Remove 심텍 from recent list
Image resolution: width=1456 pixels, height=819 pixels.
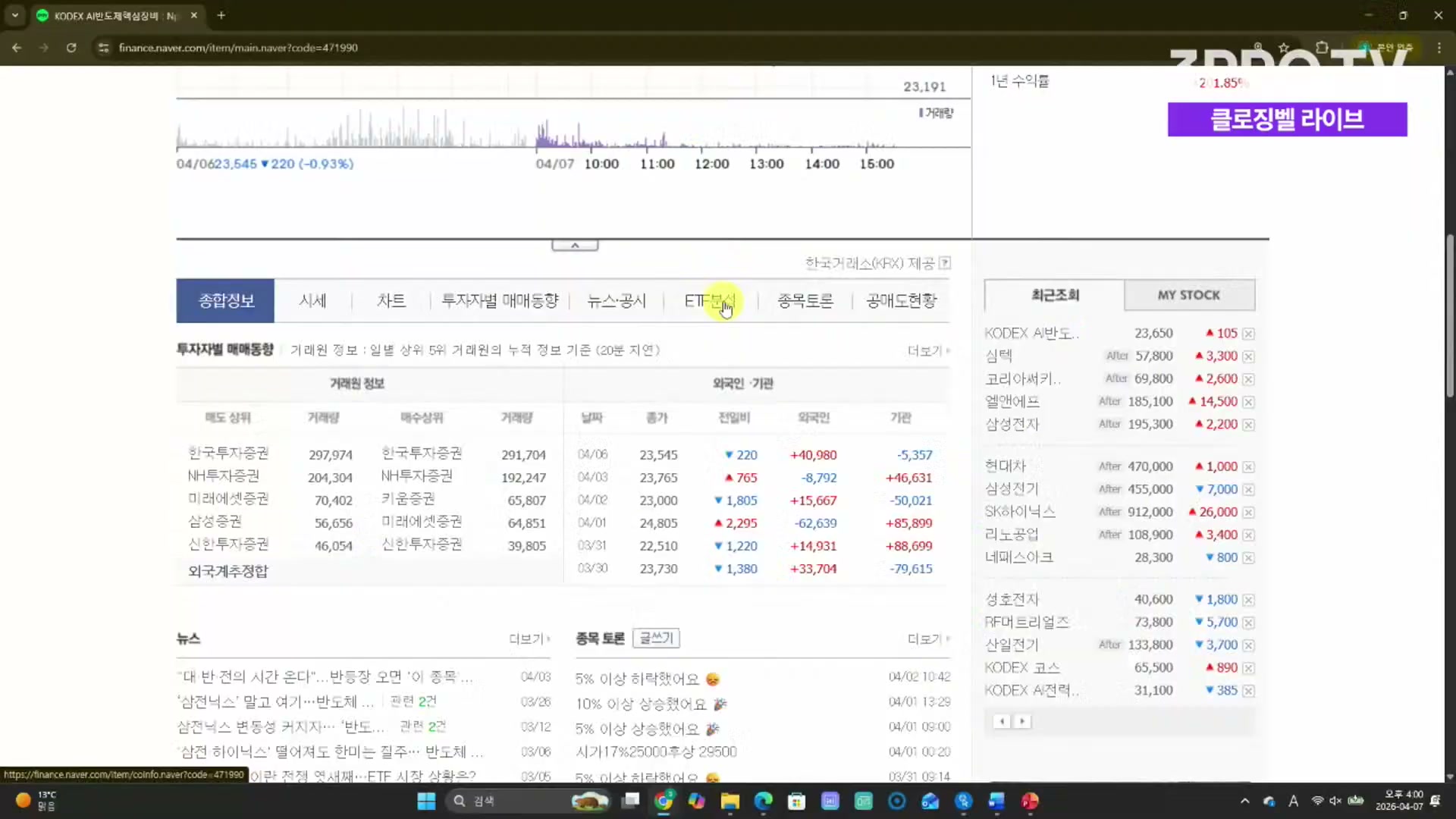[1248, 356]
